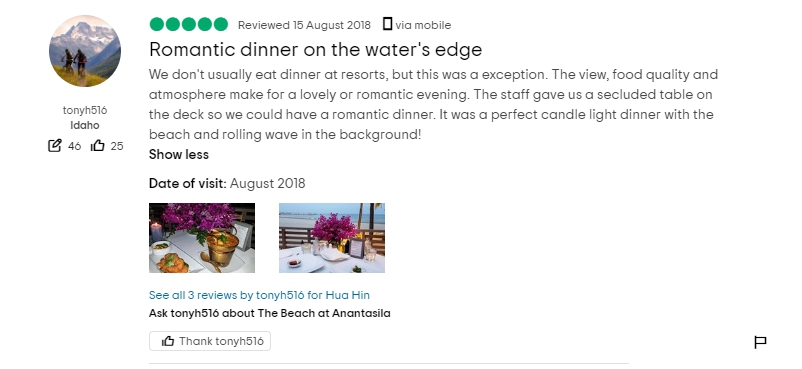Click the Idaho location text
Viewport: 802px width, 369px height.
tap(85, 125)
